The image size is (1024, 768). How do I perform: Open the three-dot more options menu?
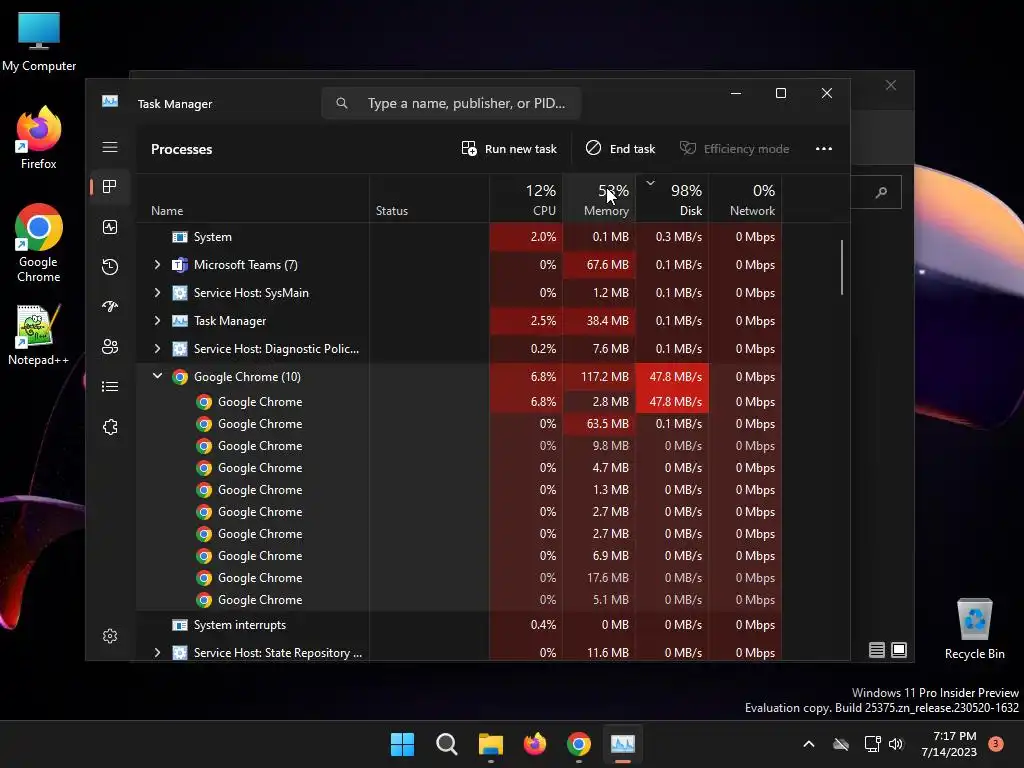point(824,149)
